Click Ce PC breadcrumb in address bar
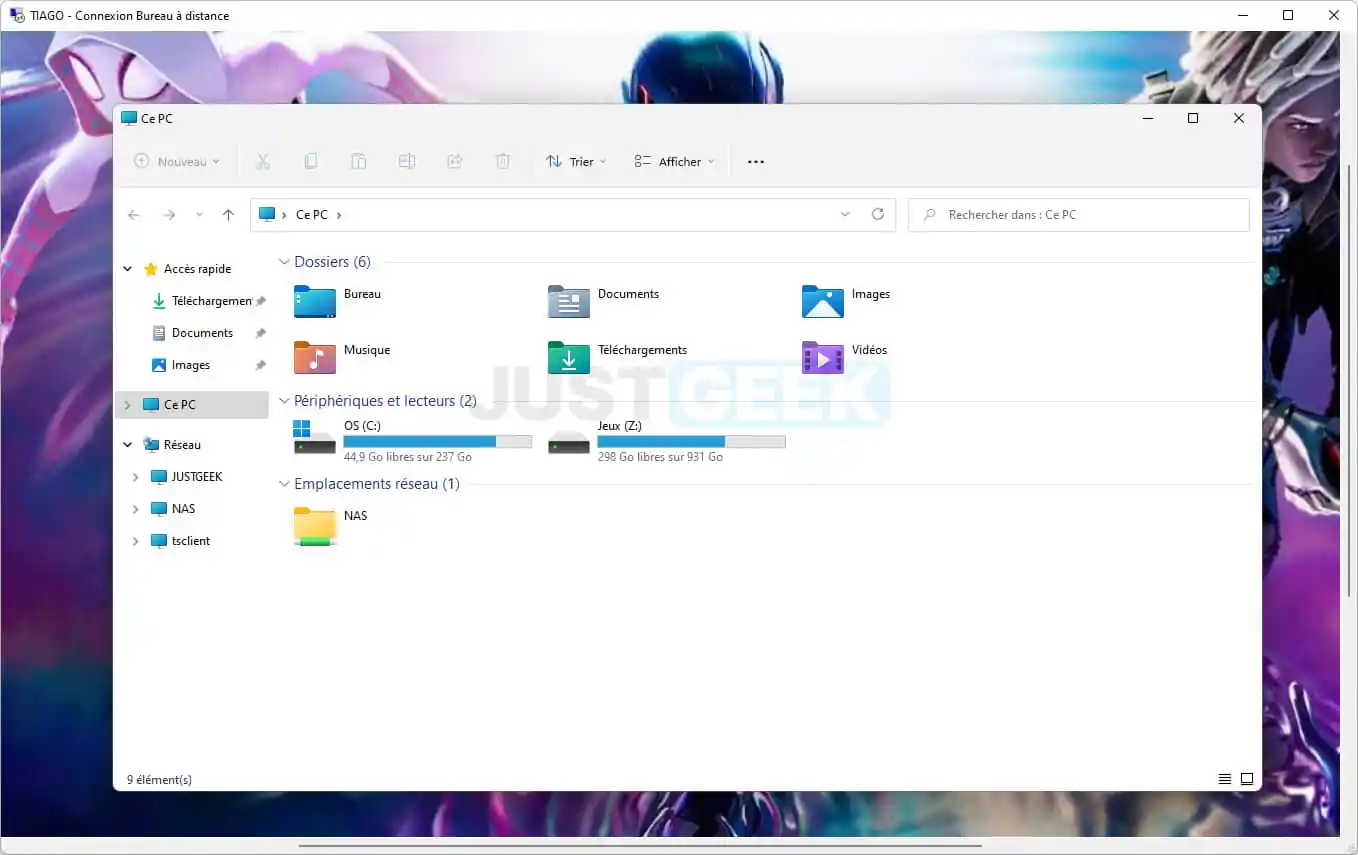Viewport: 1358px width, 855px height. [312, 215]
